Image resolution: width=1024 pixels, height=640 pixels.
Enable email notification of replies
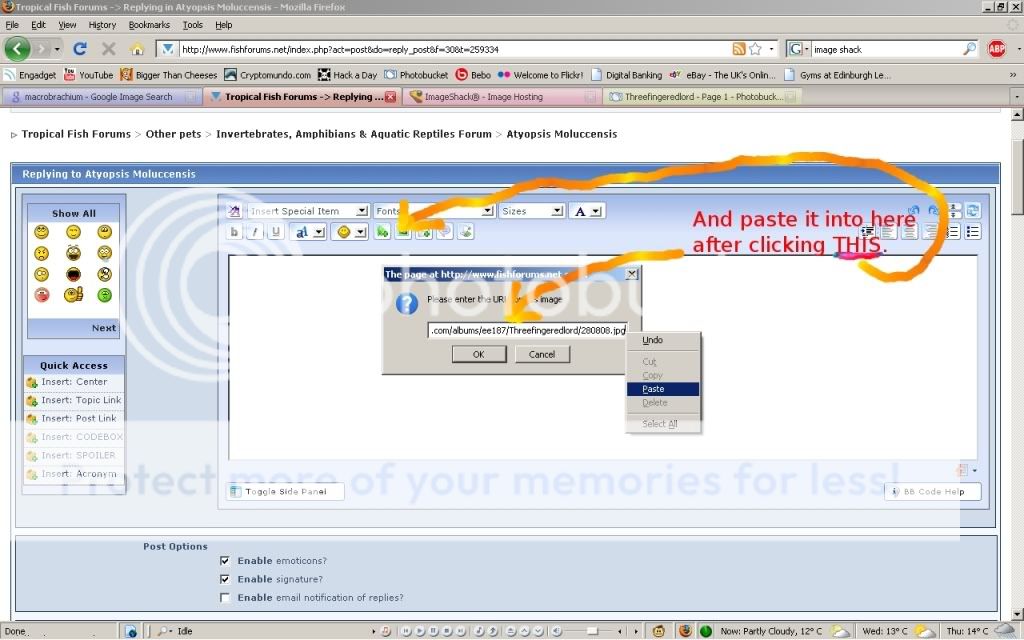[x=226, y=598]
